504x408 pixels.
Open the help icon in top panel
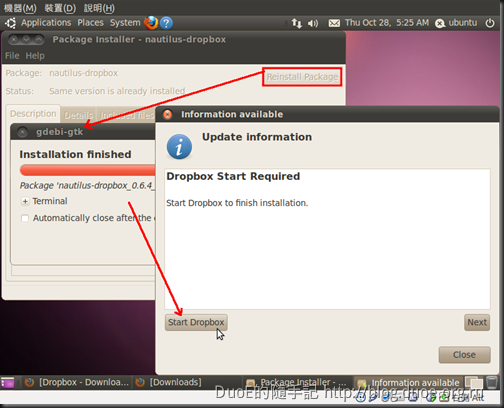pos(166,23)
